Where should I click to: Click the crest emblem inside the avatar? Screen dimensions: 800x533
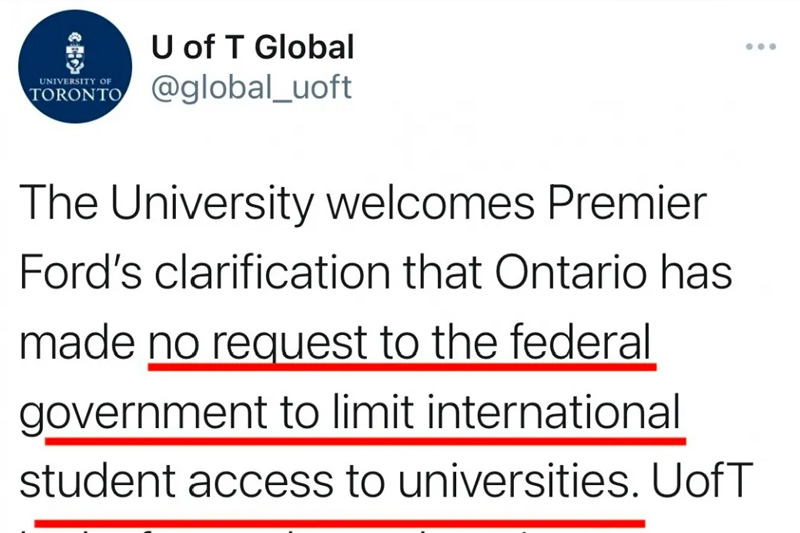coord(75,52)
